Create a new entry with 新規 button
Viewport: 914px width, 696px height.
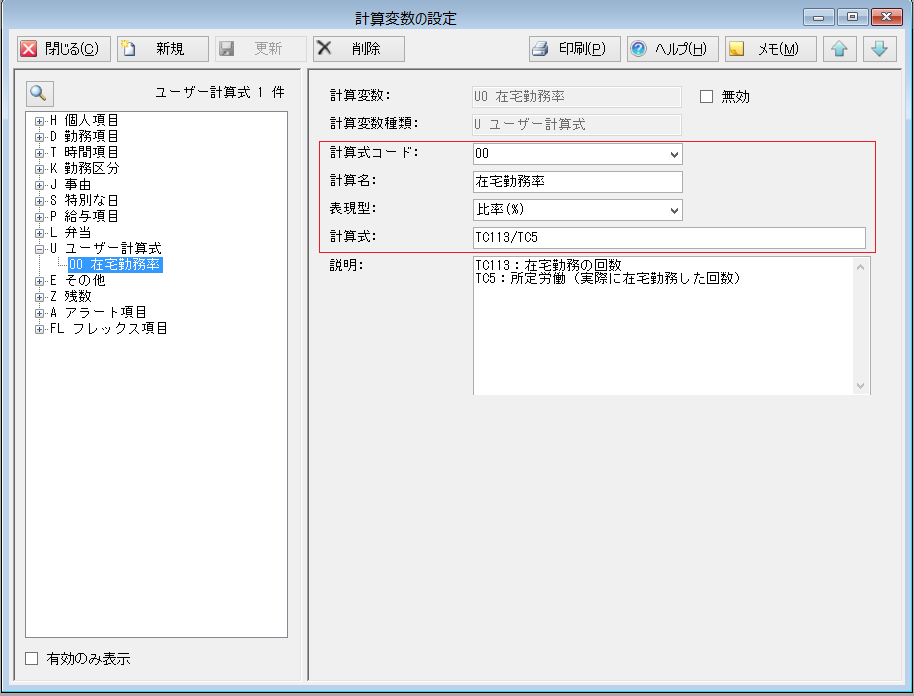point(162,49)
